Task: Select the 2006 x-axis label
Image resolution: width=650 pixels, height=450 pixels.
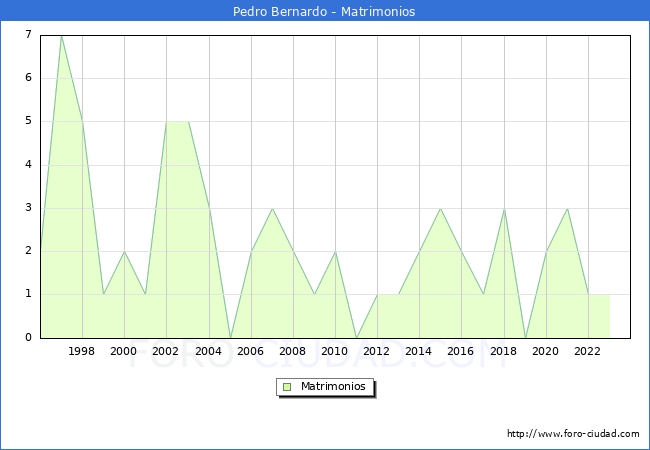Action: (250, 351)
